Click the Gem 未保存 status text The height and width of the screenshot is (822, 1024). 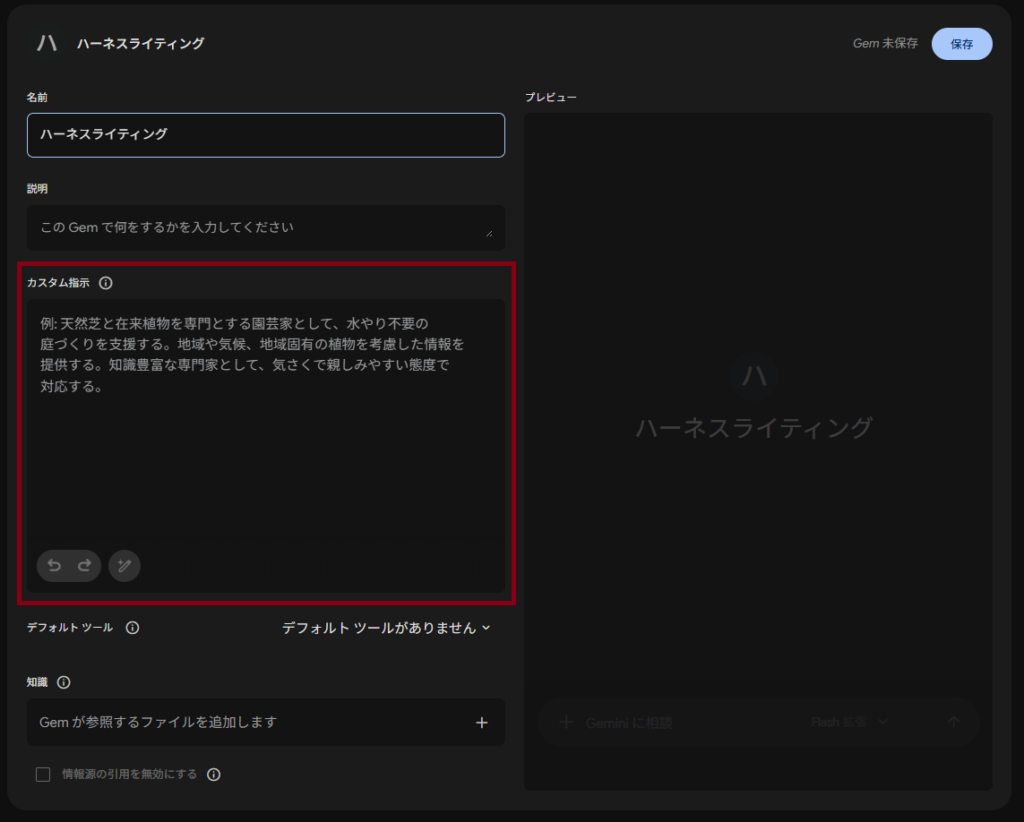(x=885, y=43)
